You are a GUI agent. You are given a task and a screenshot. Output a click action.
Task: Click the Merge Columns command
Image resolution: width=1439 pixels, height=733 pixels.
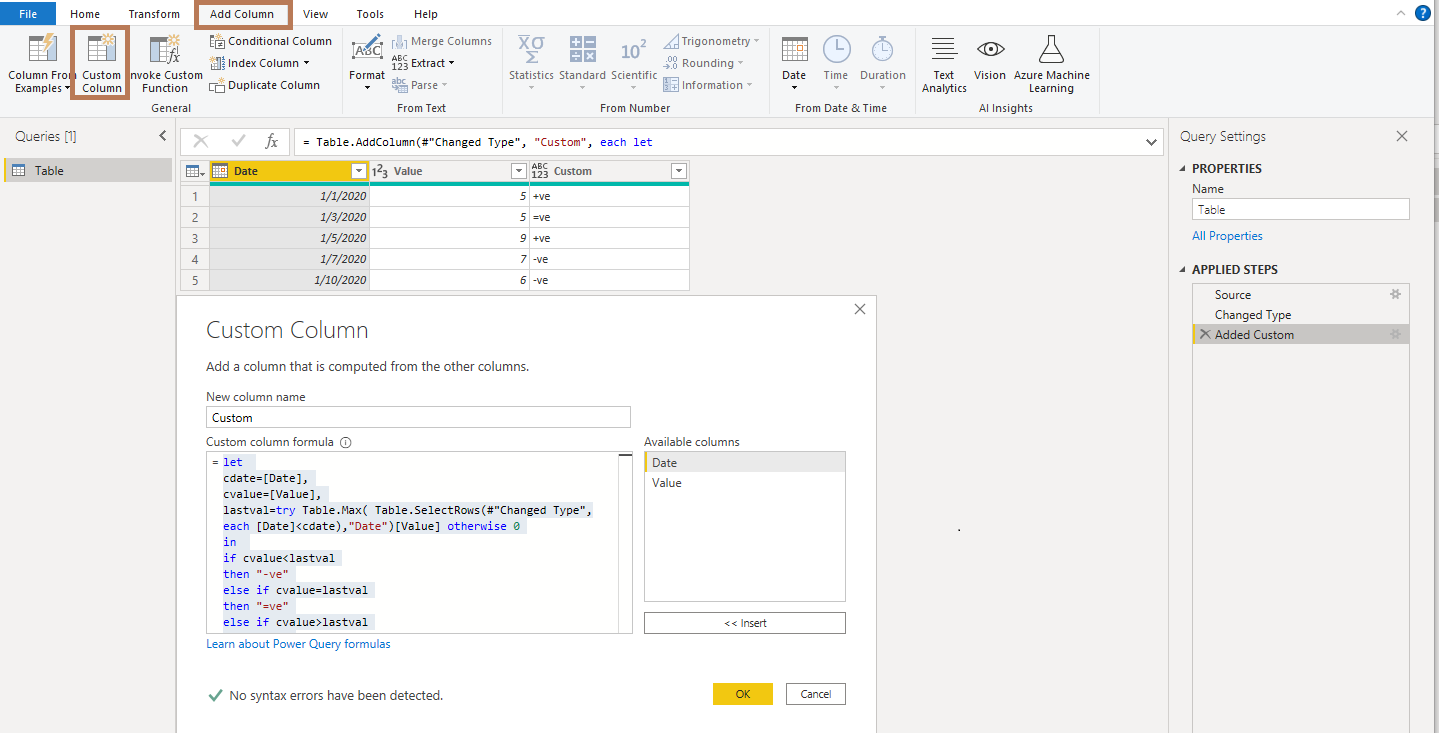click(x=441, y=41)
